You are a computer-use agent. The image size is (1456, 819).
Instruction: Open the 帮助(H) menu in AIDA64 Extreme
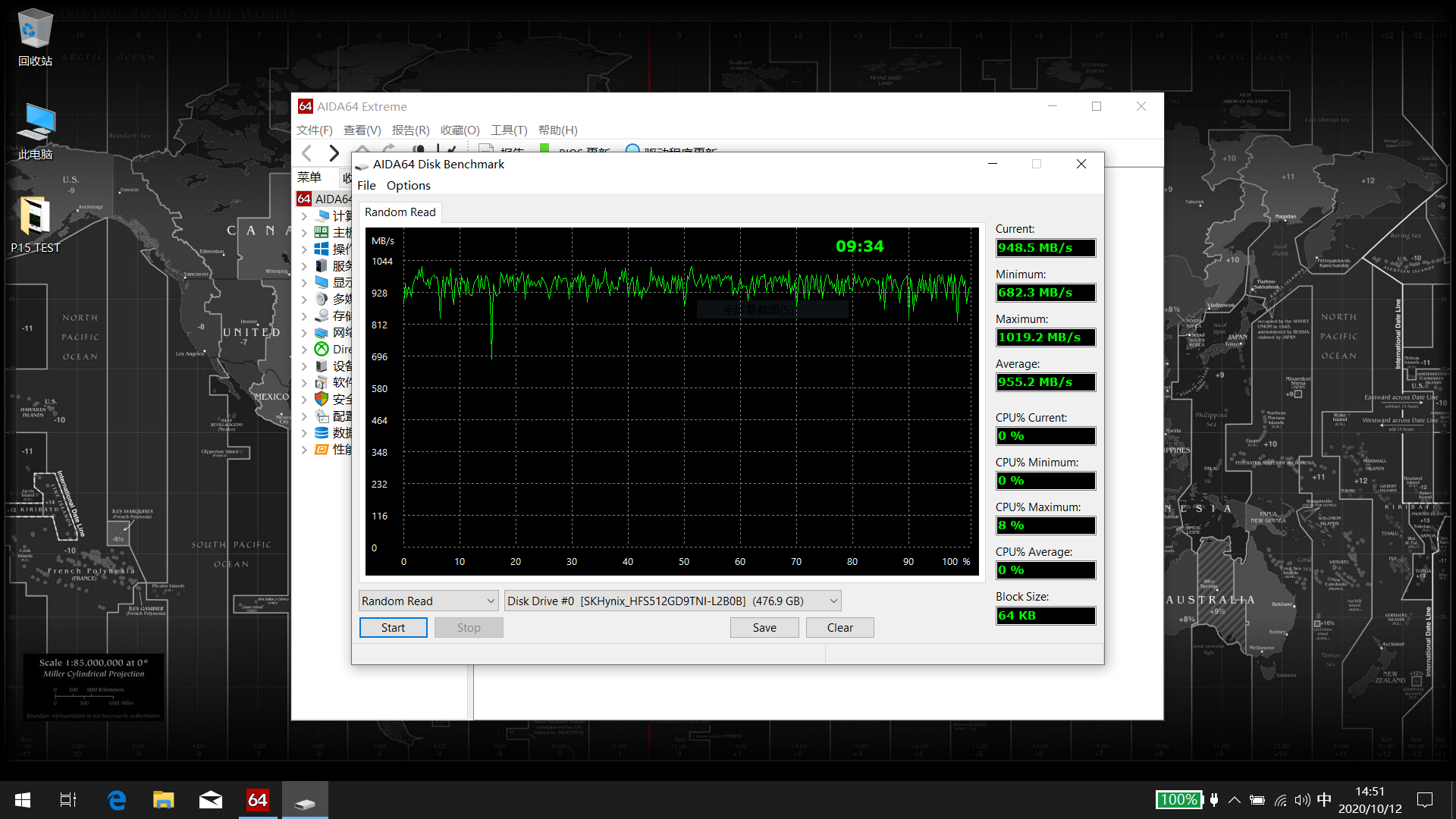[x=558, y=130]
